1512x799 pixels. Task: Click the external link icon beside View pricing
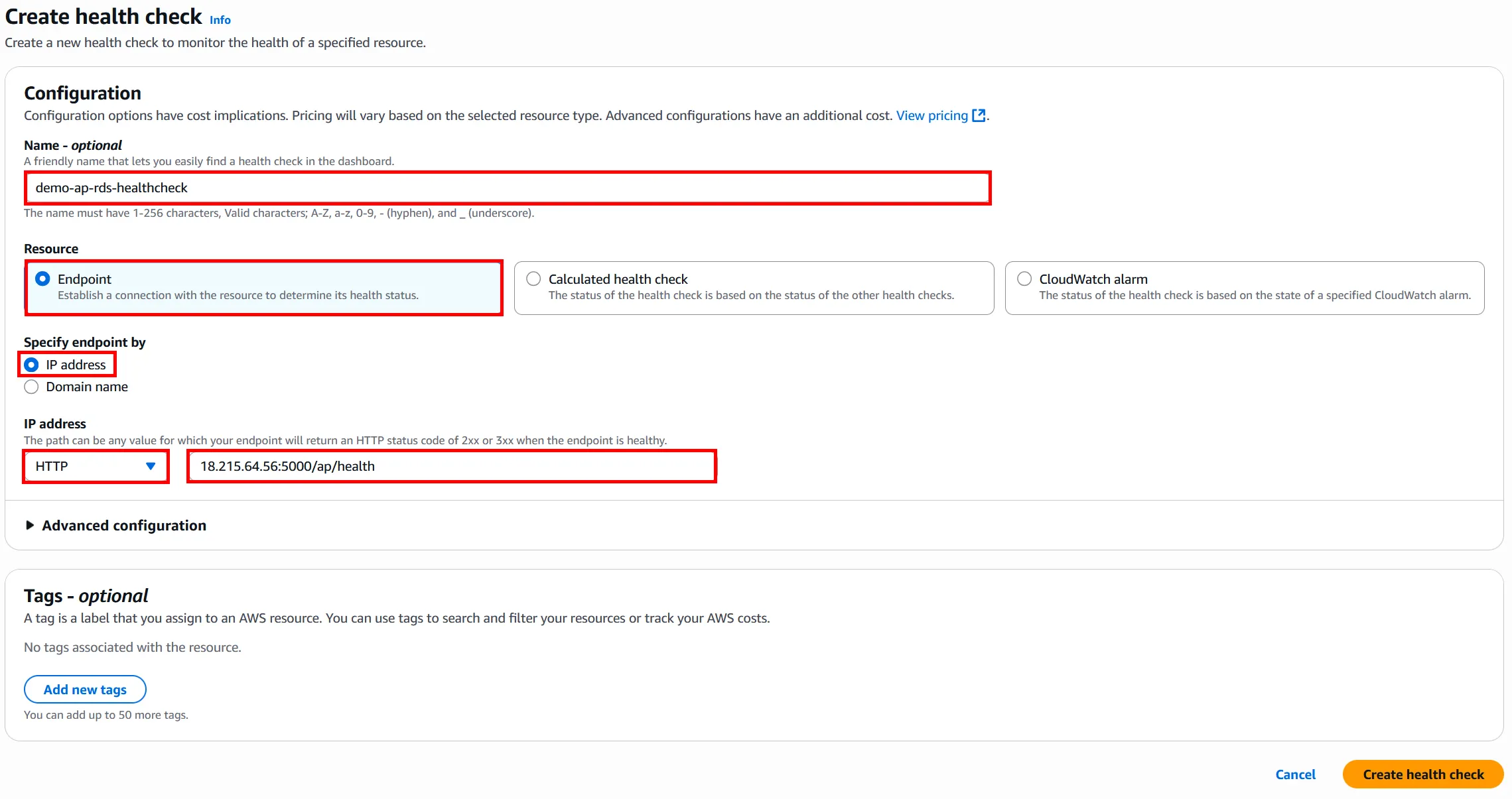pyautogui.click(x=978, y=115)
